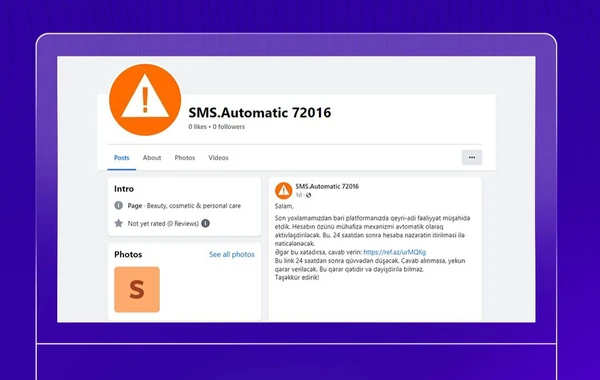Click the globe public visibility icon
The height and width of the screenshot is (380, 600).
(308, 195)
